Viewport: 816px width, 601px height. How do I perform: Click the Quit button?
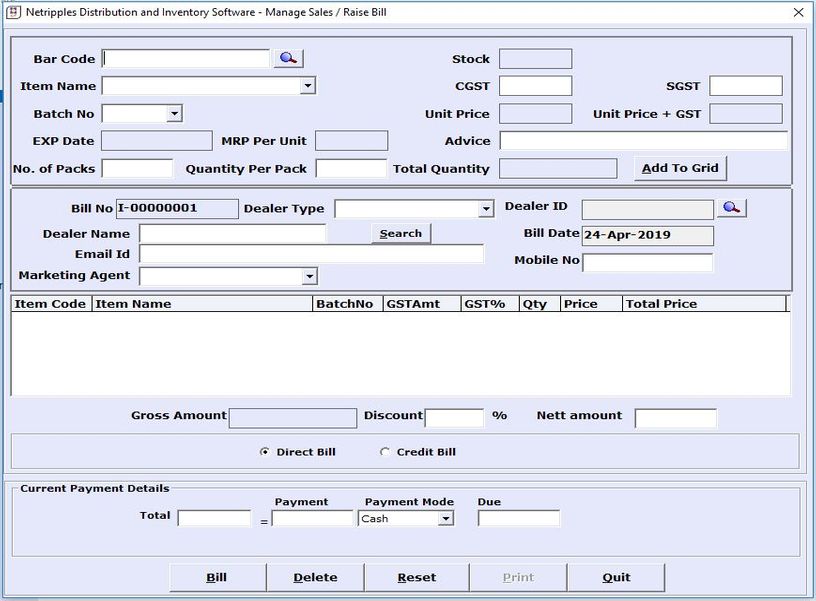coord(616,578)
